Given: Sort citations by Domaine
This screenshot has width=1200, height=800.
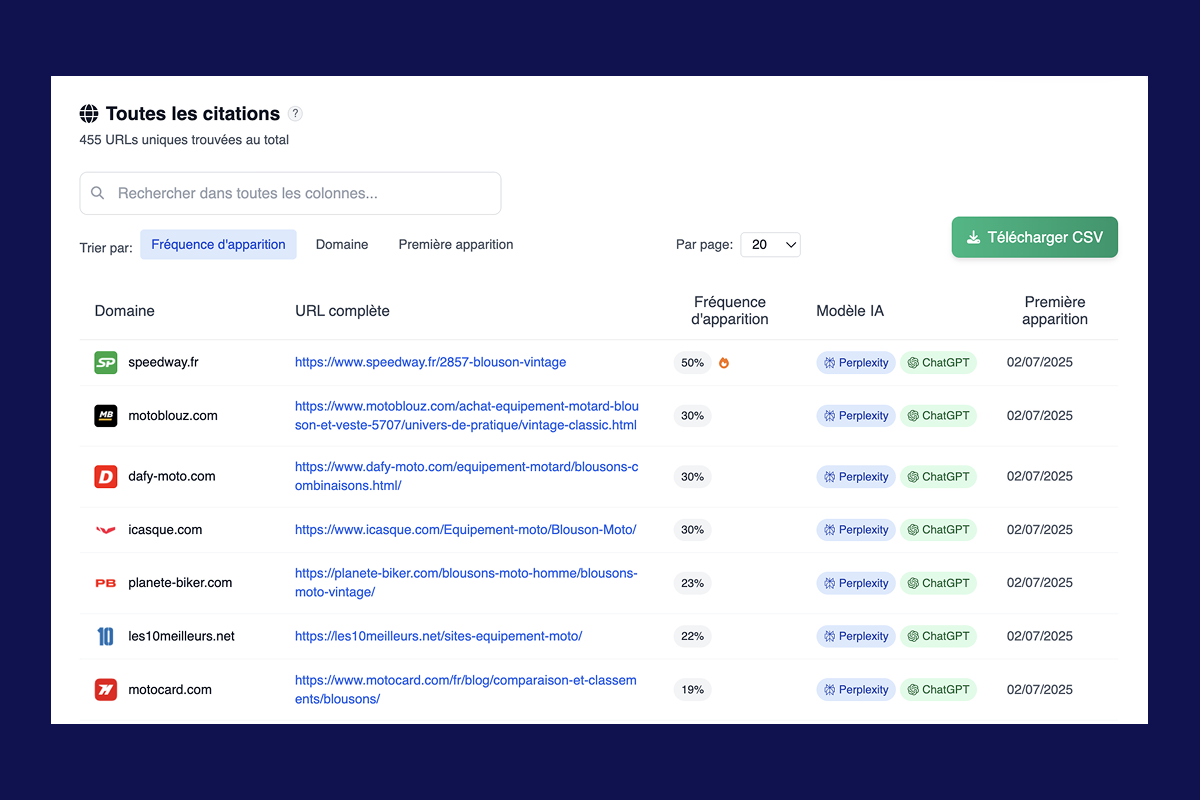Looking at the screenshot, I should coord(342,245).
